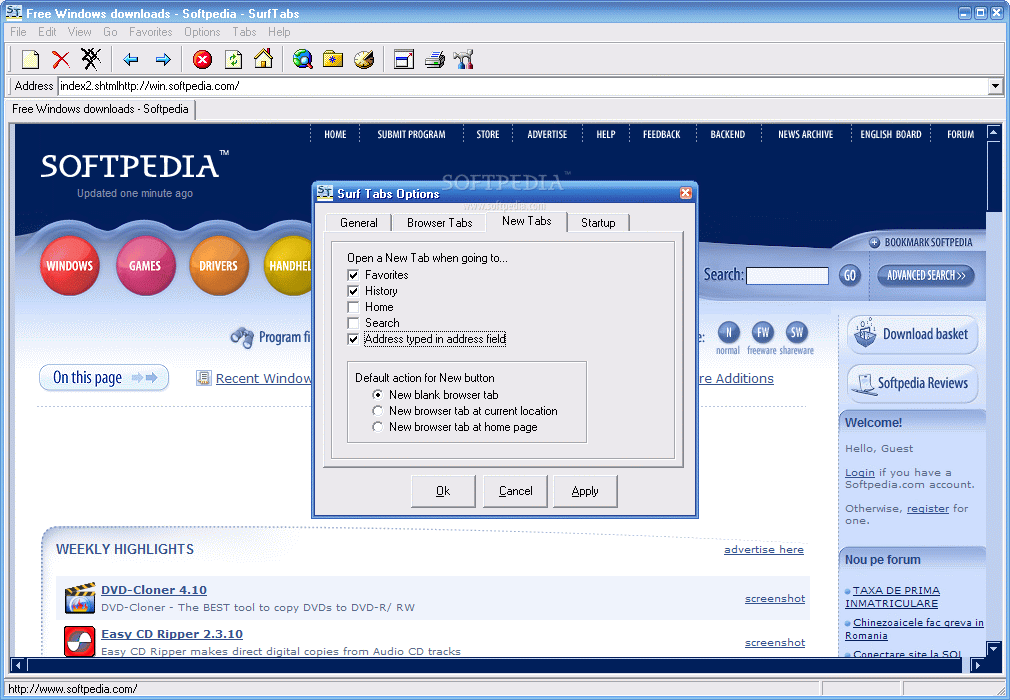The image size is (1010, 700).
Task: Click the FW freeware filter icon
Action: (763, 333)
